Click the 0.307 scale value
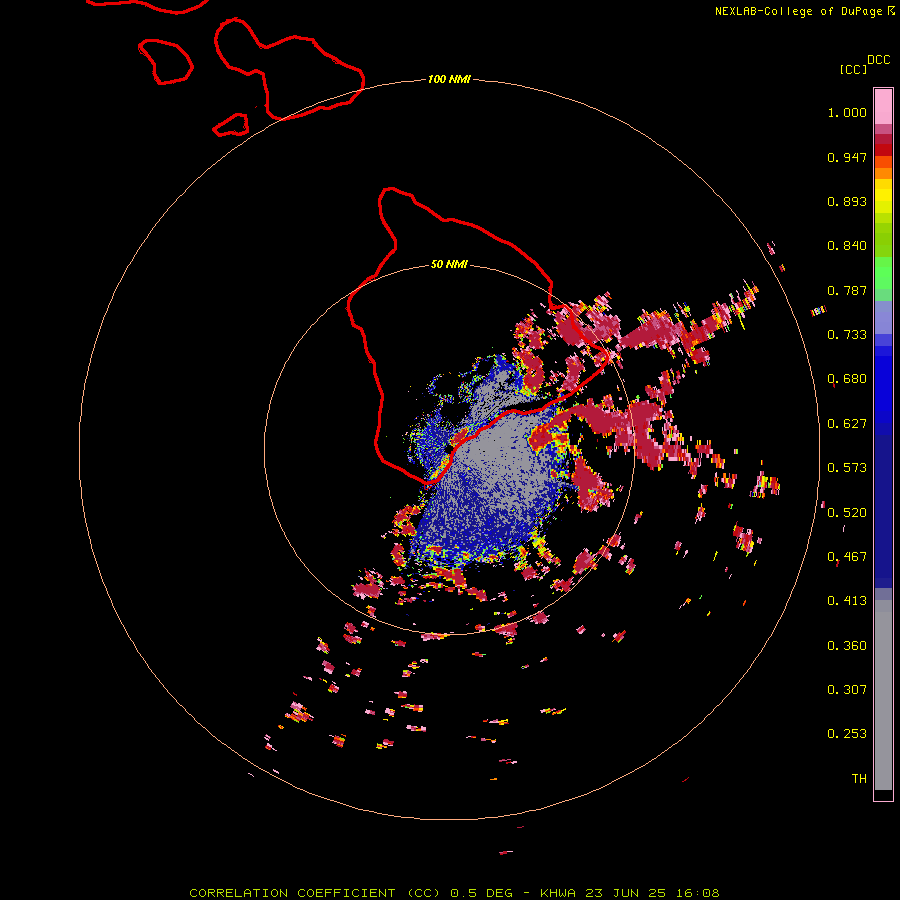Image resolution: width=900 pixels, height=900 pixels. 847,690
